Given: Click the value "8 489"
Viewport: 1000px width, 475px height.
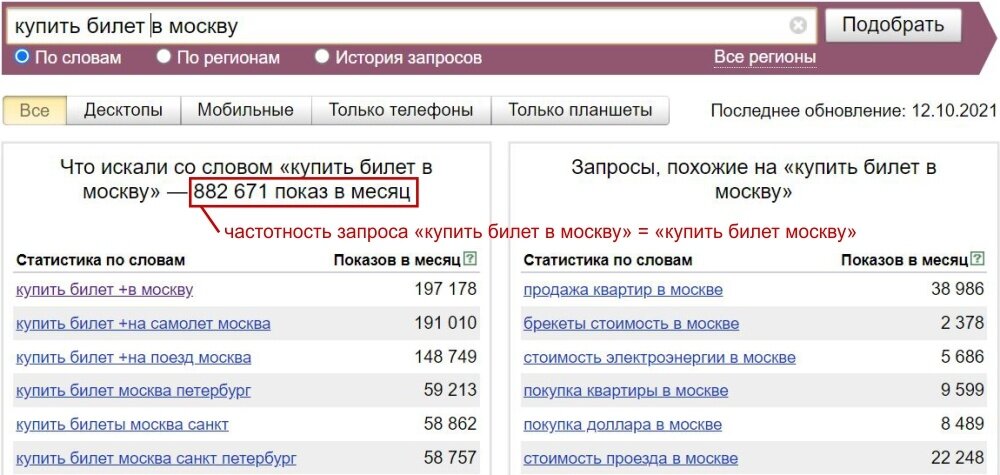Looking at the screenshot, I should click(x=962, y=423).
